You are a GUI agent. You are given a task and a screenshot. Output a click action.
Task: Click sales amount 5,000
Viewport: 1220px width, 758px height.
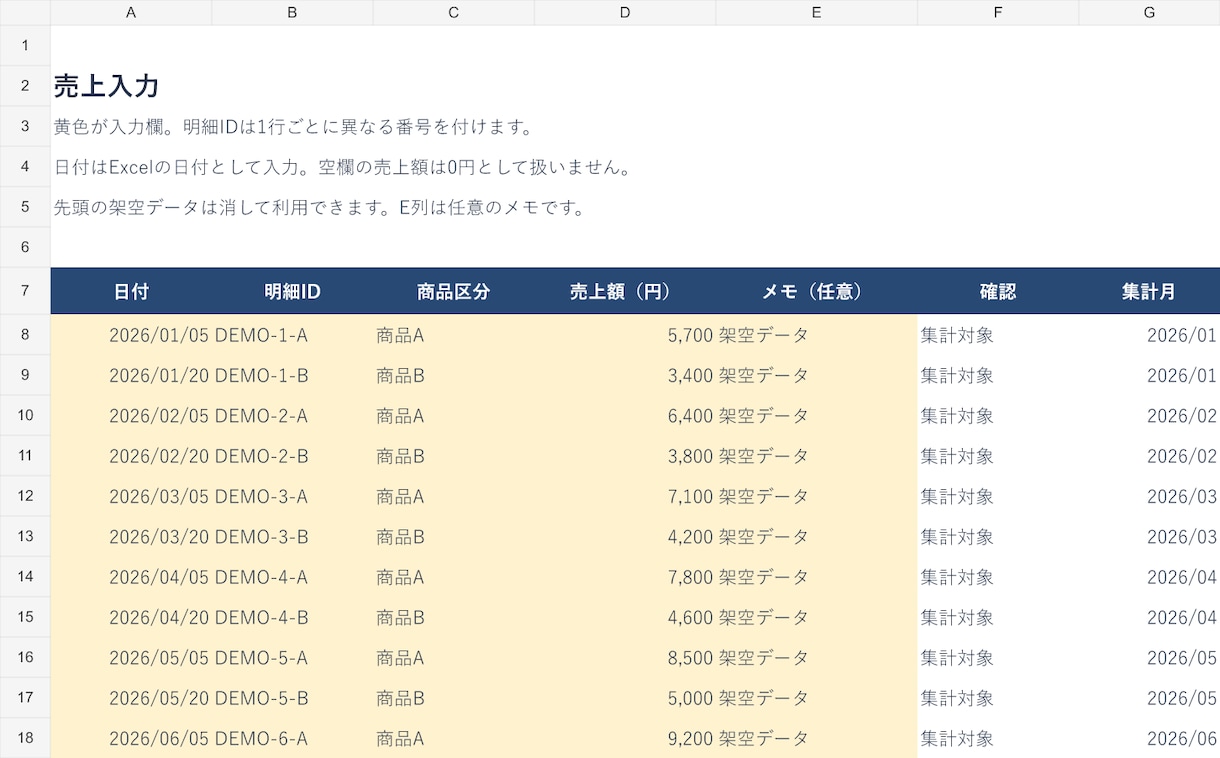click(x=625, y=698)
